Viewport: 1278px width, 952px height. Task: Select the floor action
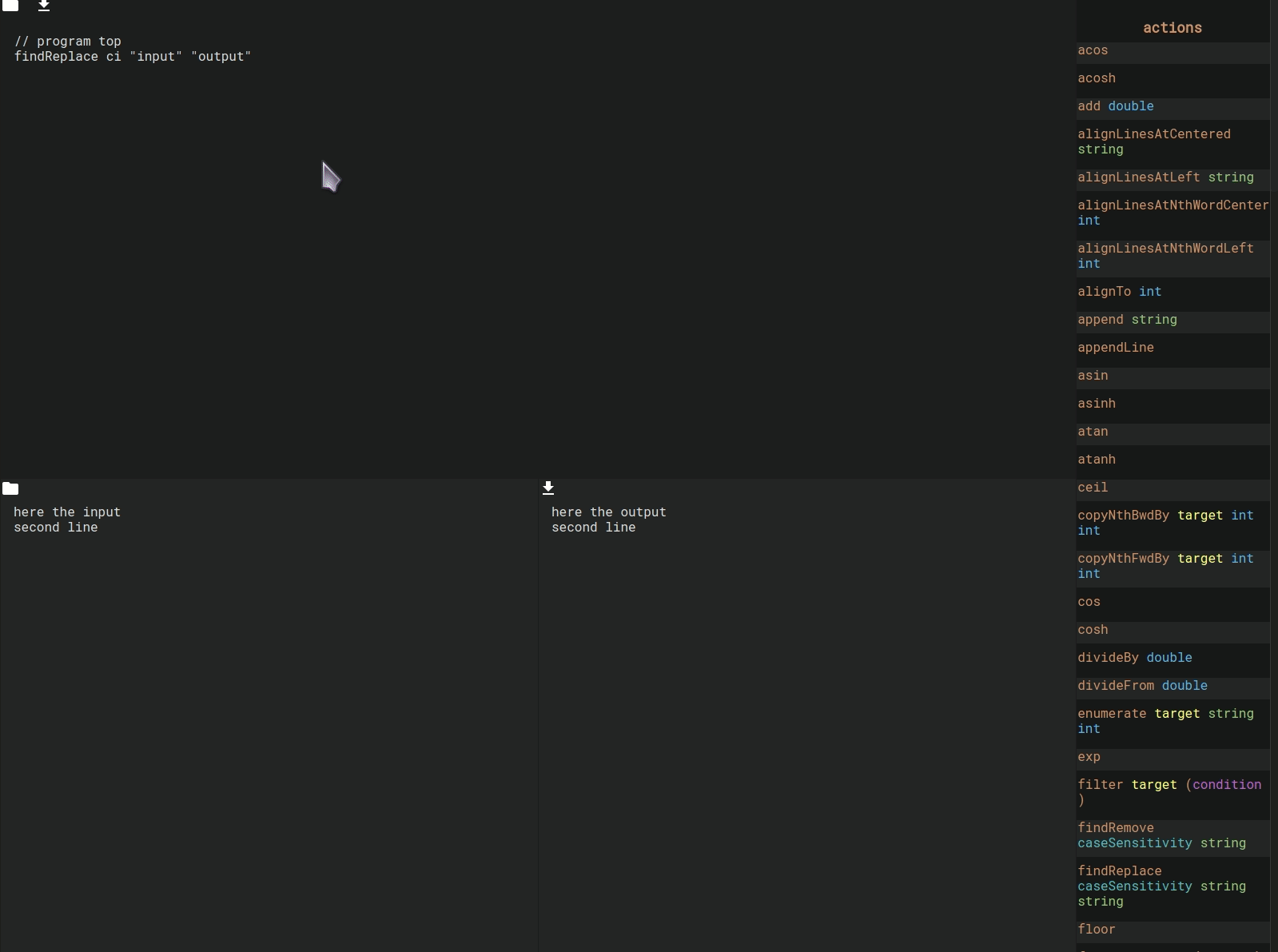click(1096, 930)
